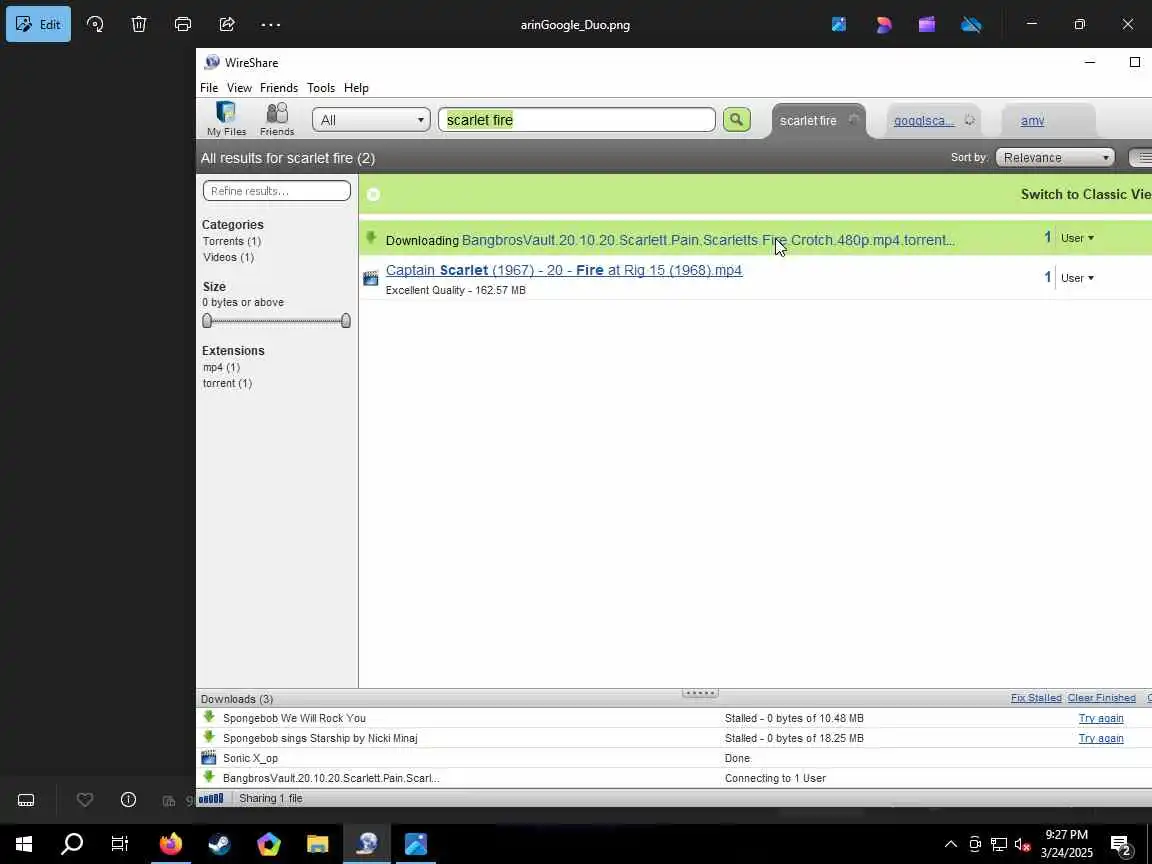1152x864 pixels.
Task: Toggle the filmstrip icon at Photos bottom left
Action: (x=26, y=800)
